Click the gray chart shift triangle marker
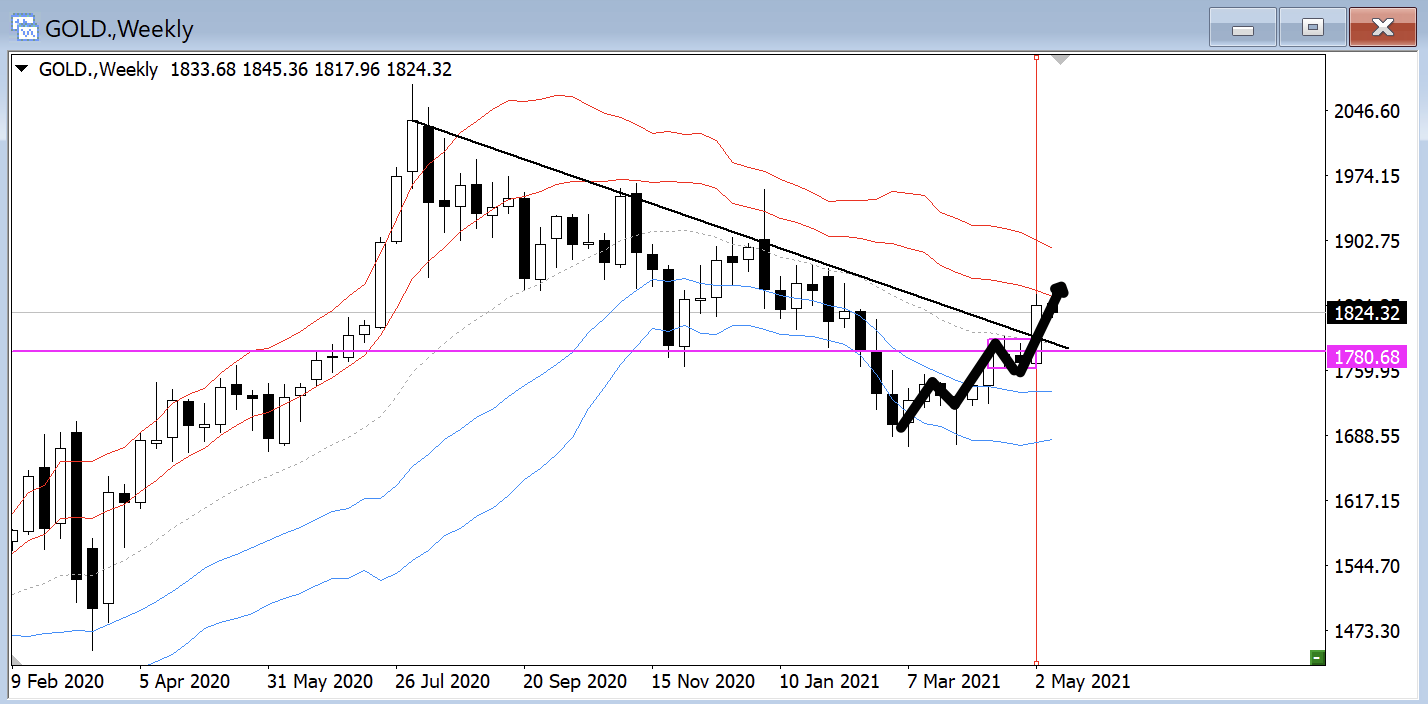Screen dimensions: 1428x704 1061,60
